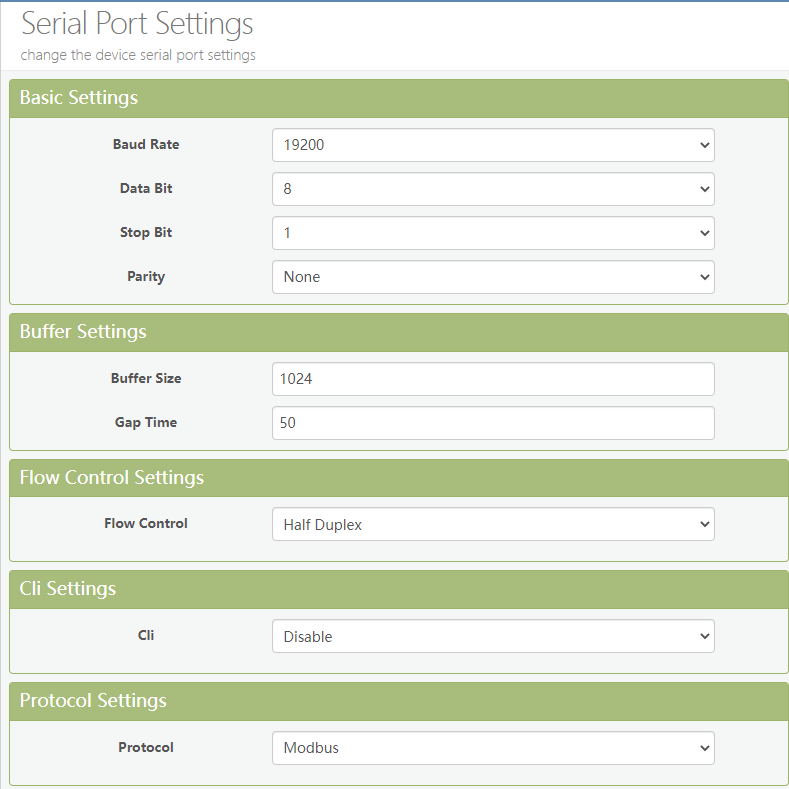The image size is (789, 789).
Task: Click into the Buffer Size input field
Action: (x=493, y=379)
